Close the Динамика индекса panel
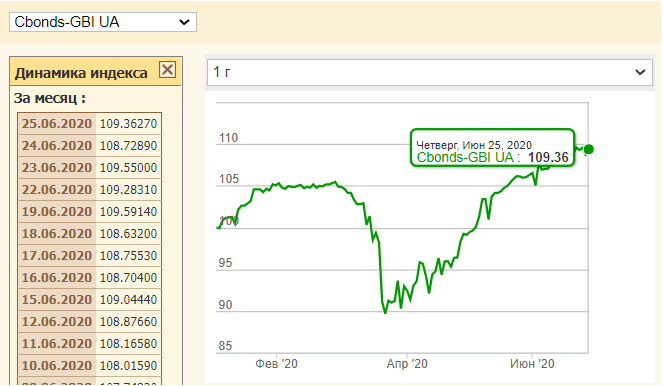663x386 pixels. pos(167,69)
